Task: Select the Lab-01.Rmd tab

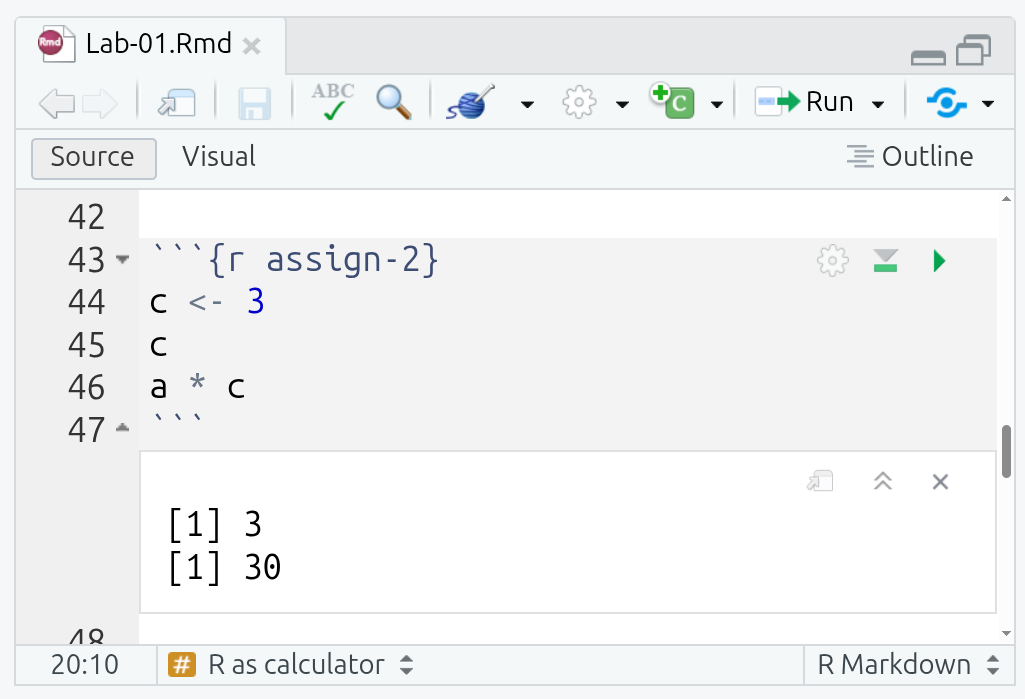Action: [158, 44]
